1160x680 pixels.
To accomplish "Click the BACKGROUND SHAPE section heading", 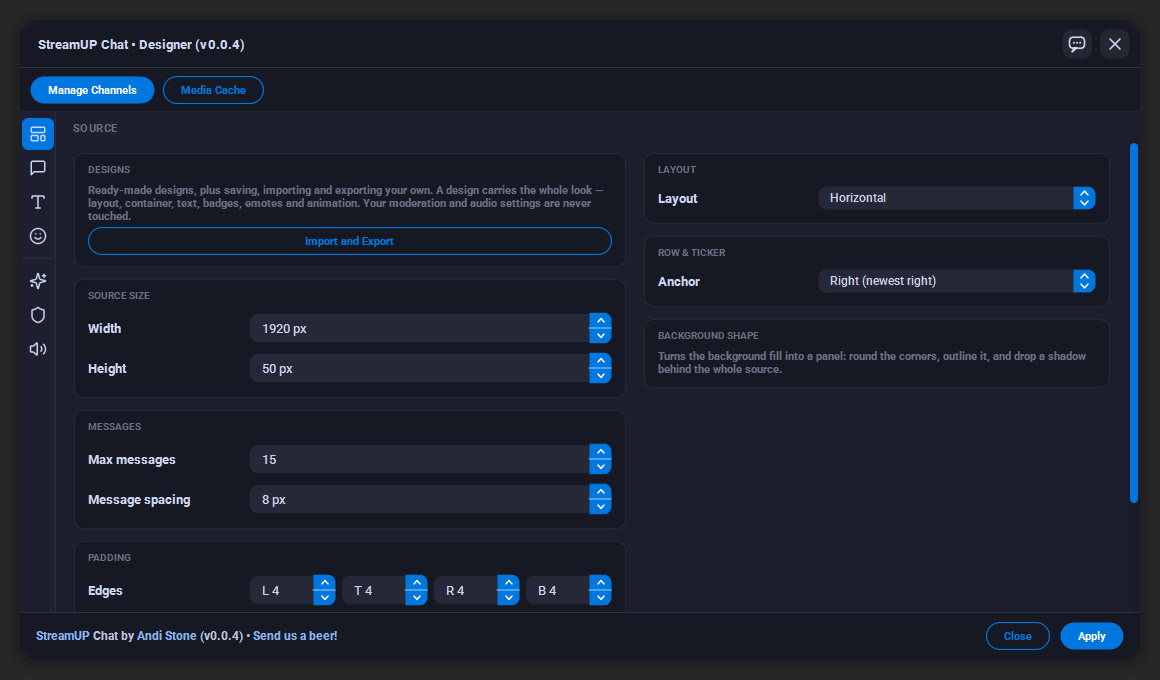I will [708, 336].
